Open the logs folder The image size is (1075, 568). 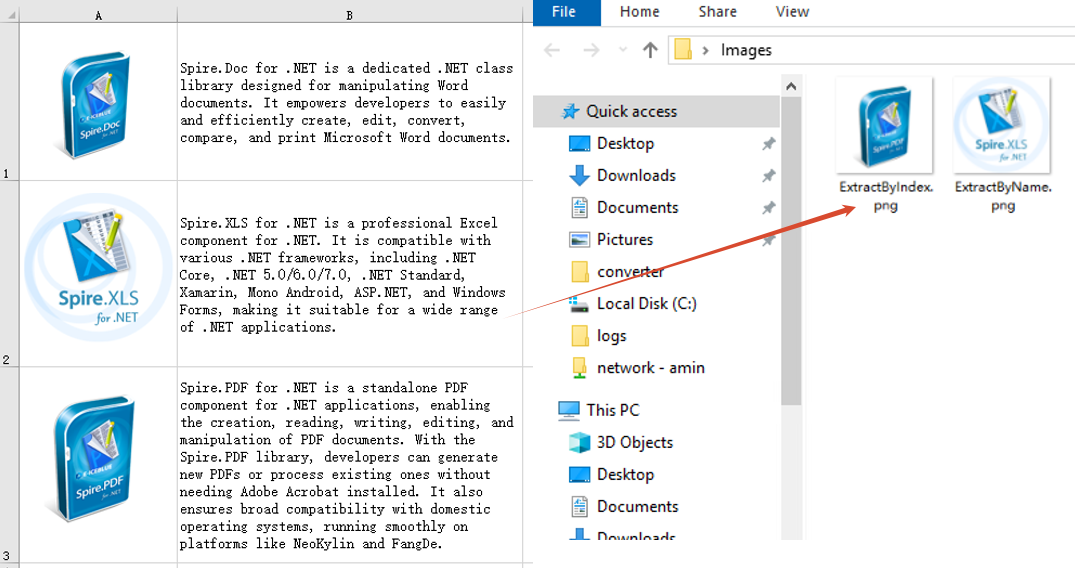click(611, 336)
